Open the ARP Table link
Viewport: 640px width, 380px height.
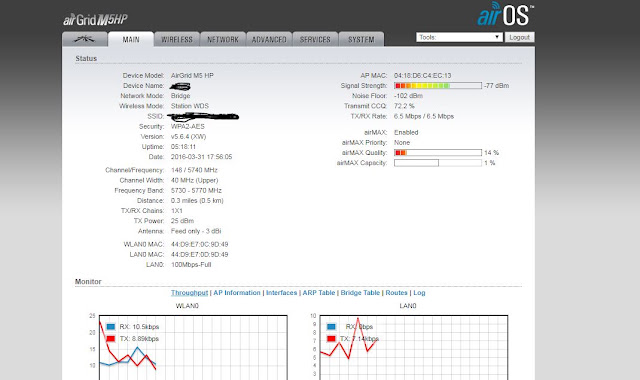click(x=319, y=293)
